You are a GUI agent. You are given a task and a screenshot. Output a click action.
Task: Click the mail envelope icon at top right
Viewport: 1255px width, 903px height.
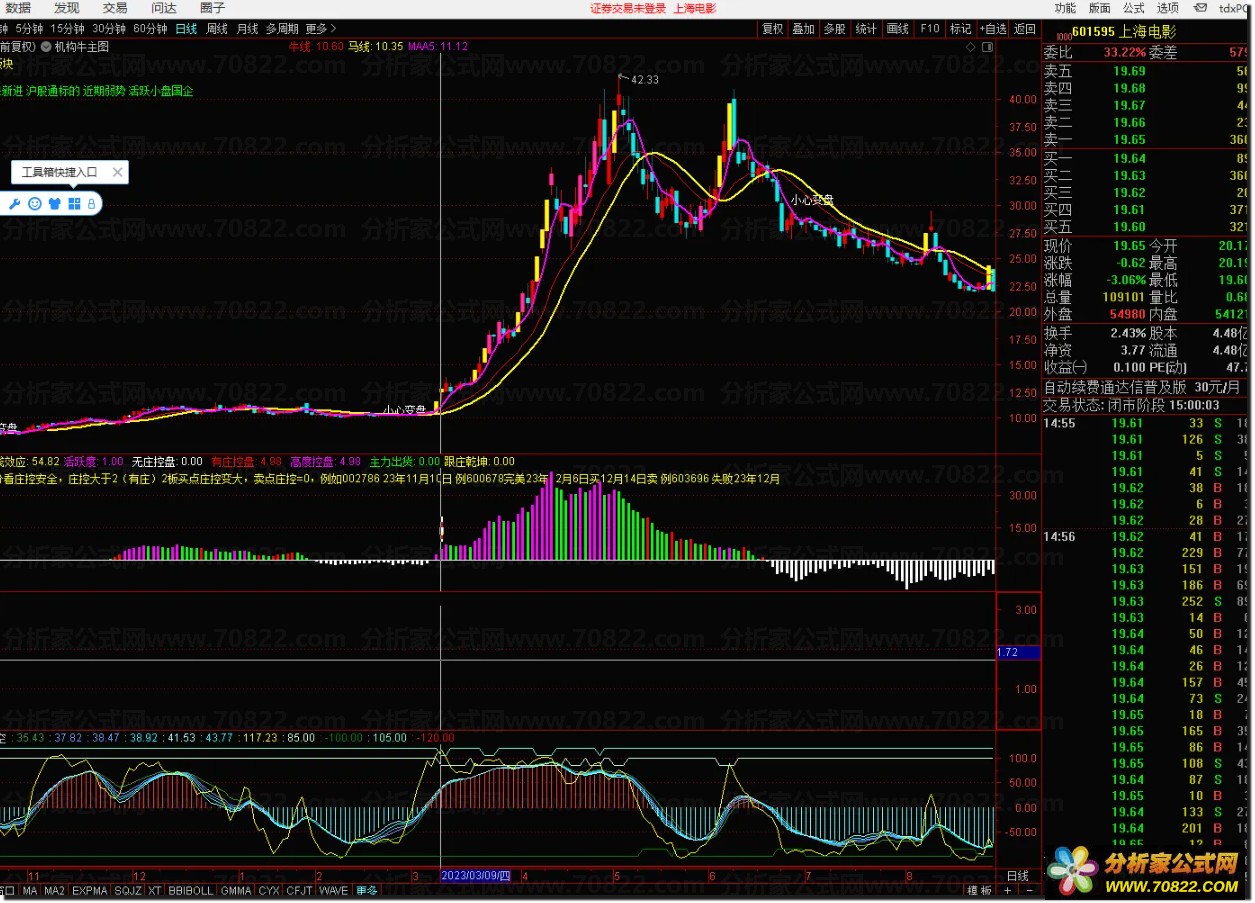click(1201, 8)
